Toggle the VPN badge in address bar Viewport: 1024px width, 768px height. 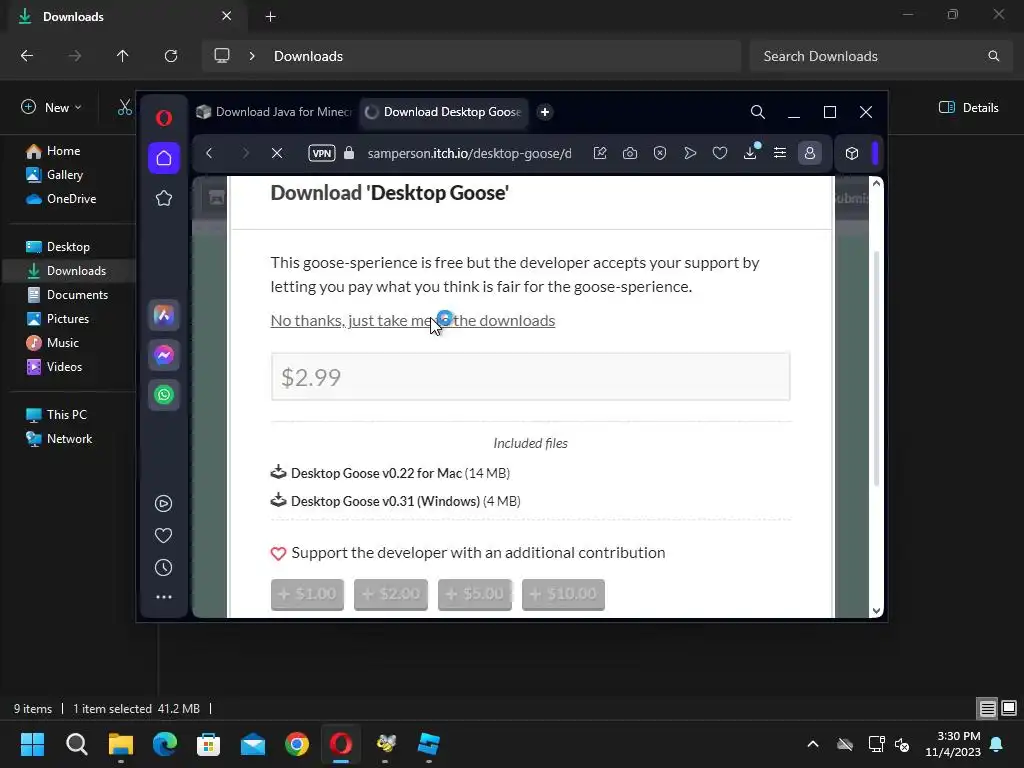[322, 153]
